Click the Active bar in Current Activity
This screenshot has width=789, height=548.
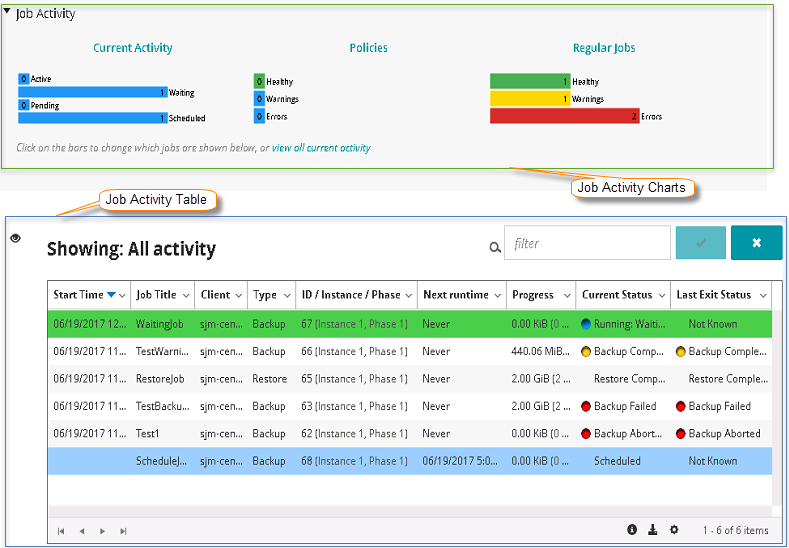(24, 79)
